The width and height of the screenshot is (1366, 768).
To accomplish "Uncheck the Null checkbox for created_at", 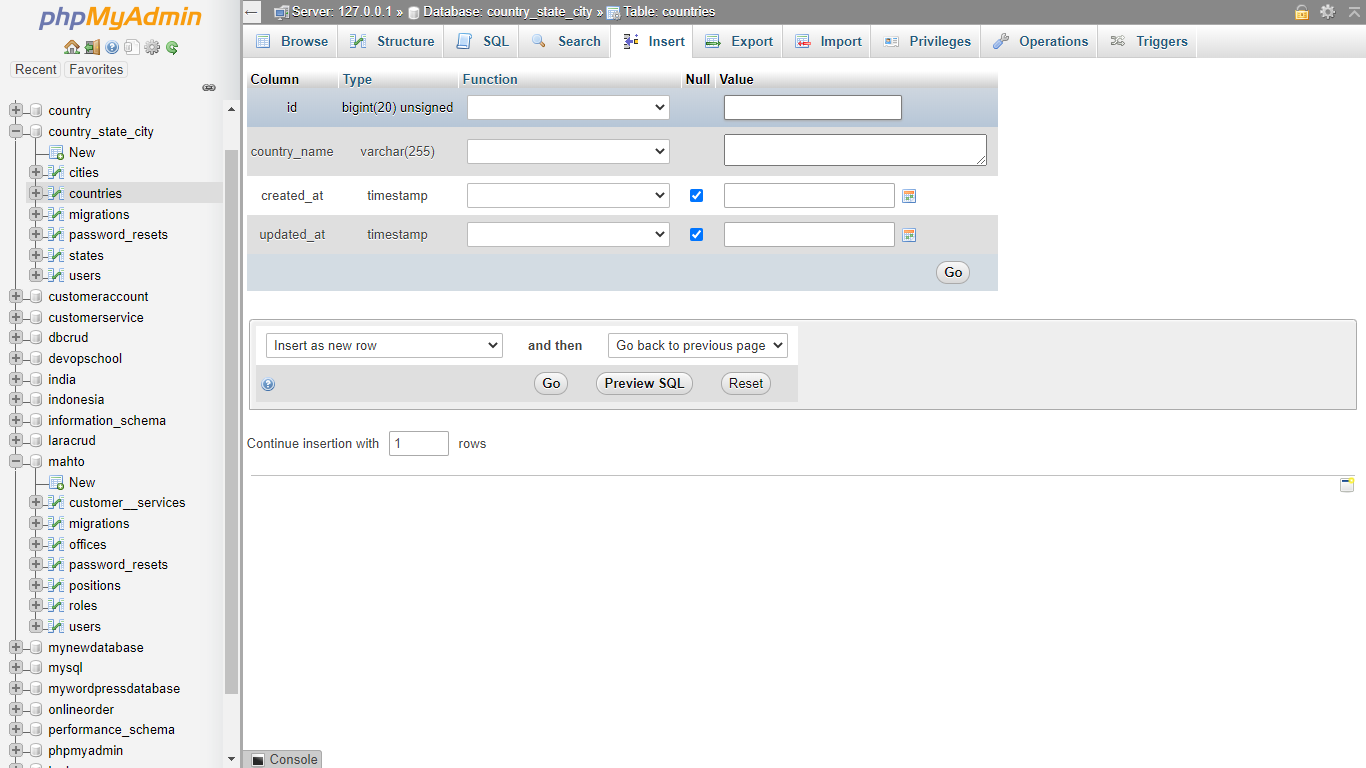I will tap(697, 196).
